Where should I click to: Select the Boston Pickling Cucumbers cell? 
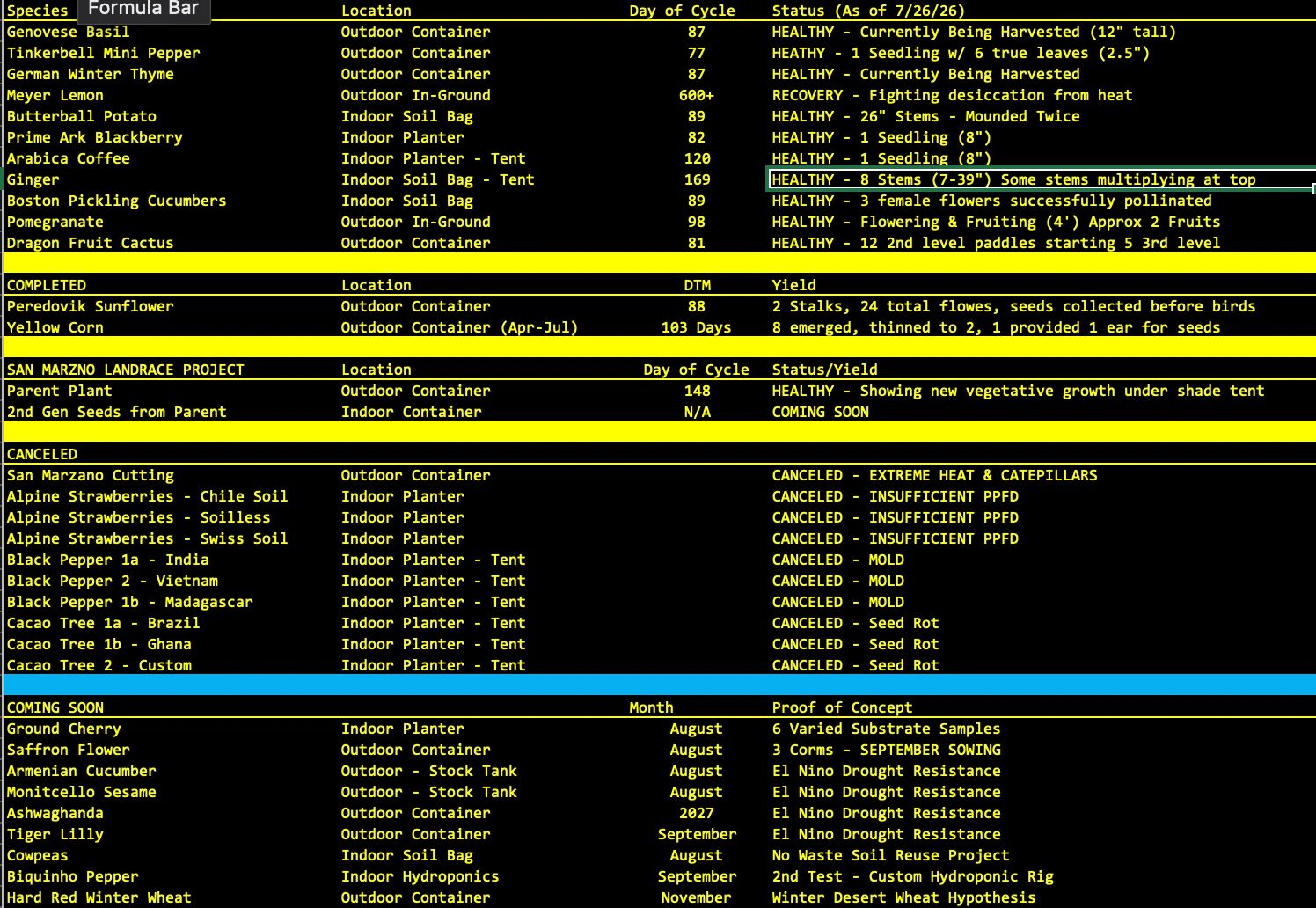pyautogui.click(x=116, y=201)
